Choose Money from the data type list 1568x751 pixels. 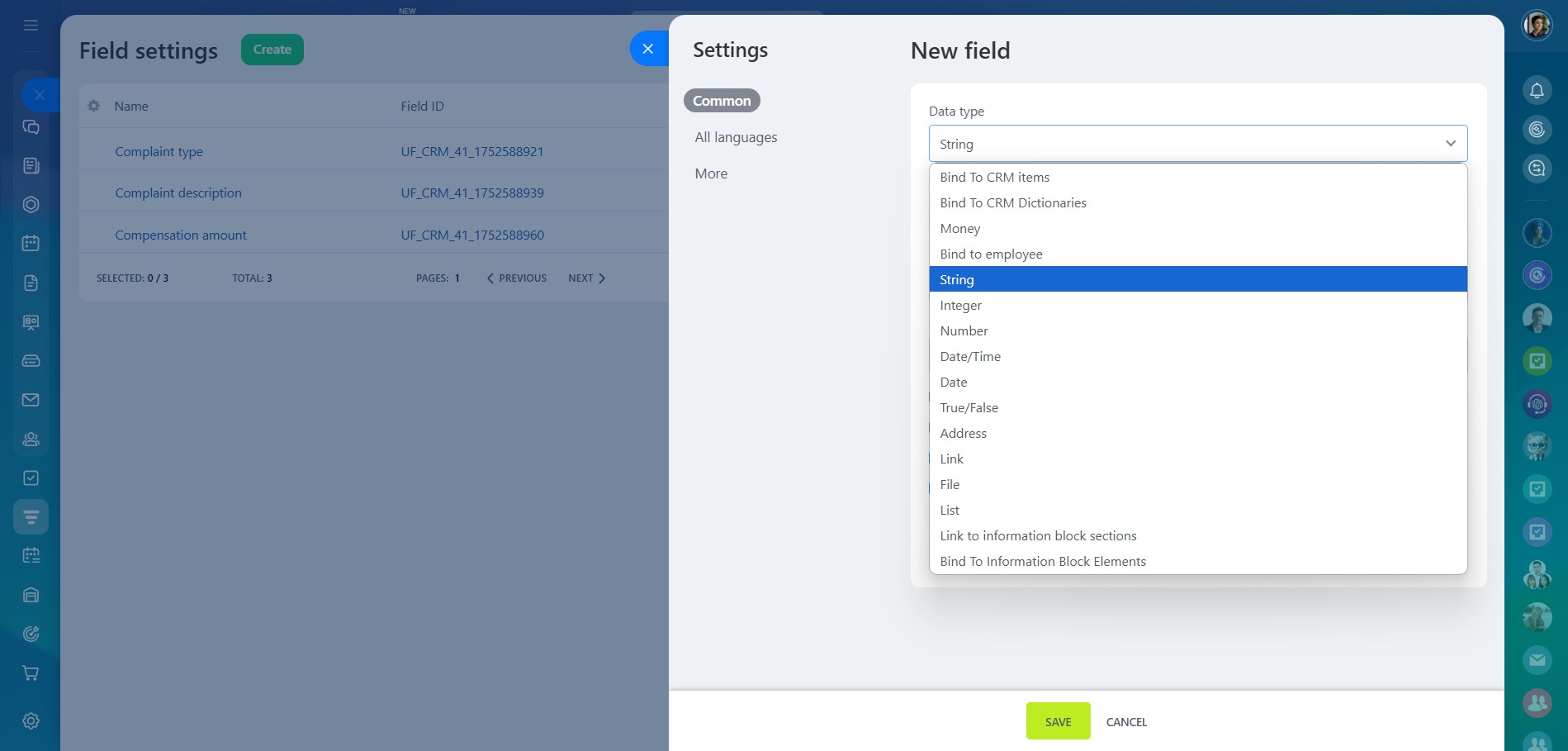tap(959, 229)
